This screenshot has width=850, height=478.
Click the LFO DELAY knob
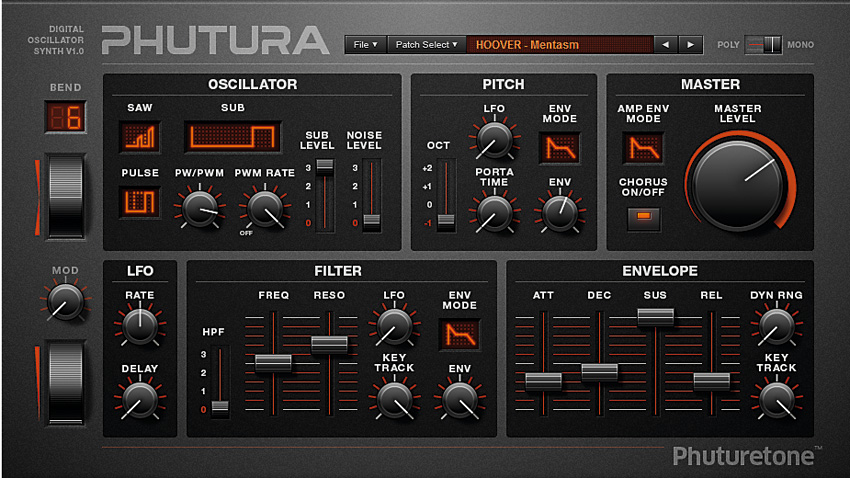(x=140, y=400)
